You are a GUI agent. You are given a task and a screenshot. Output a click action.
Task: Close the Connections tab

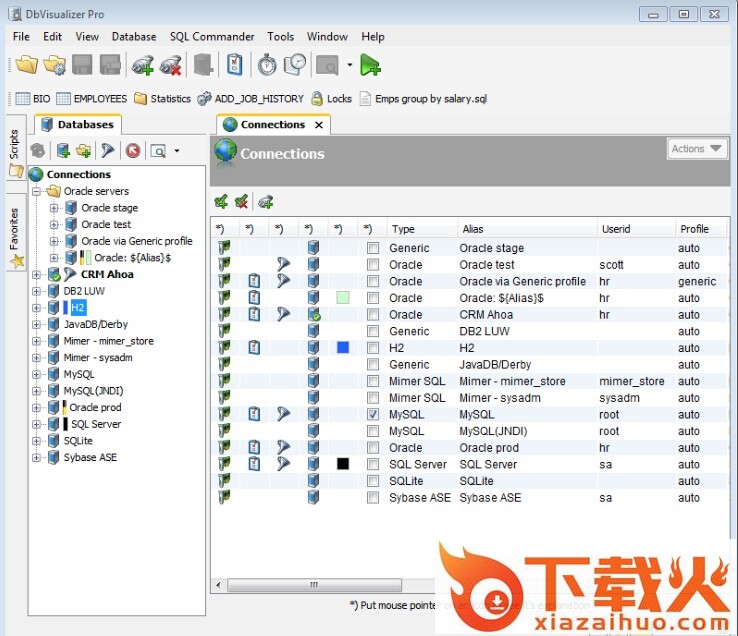coord(319,125)
